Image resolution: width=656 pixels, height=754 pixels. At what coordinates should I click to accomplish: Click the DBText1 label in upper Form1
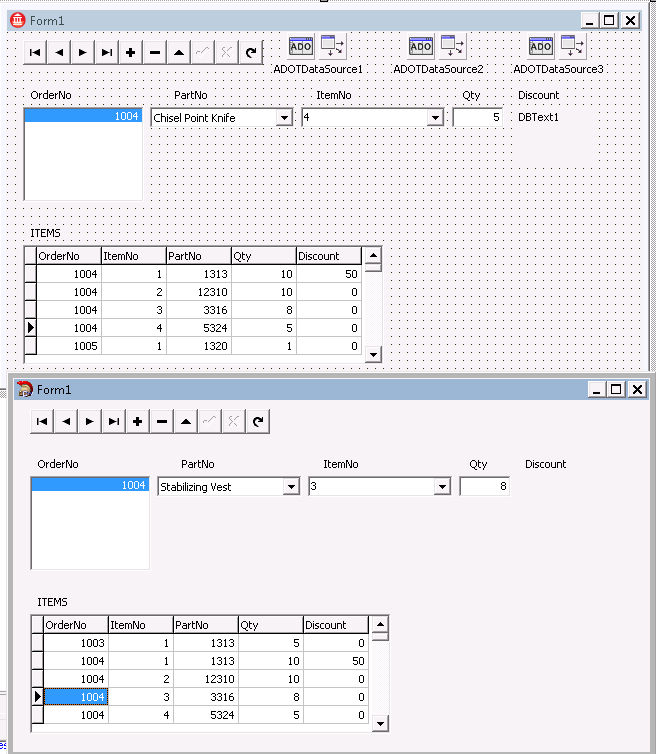pyautogui.click(x=538, y=117)
